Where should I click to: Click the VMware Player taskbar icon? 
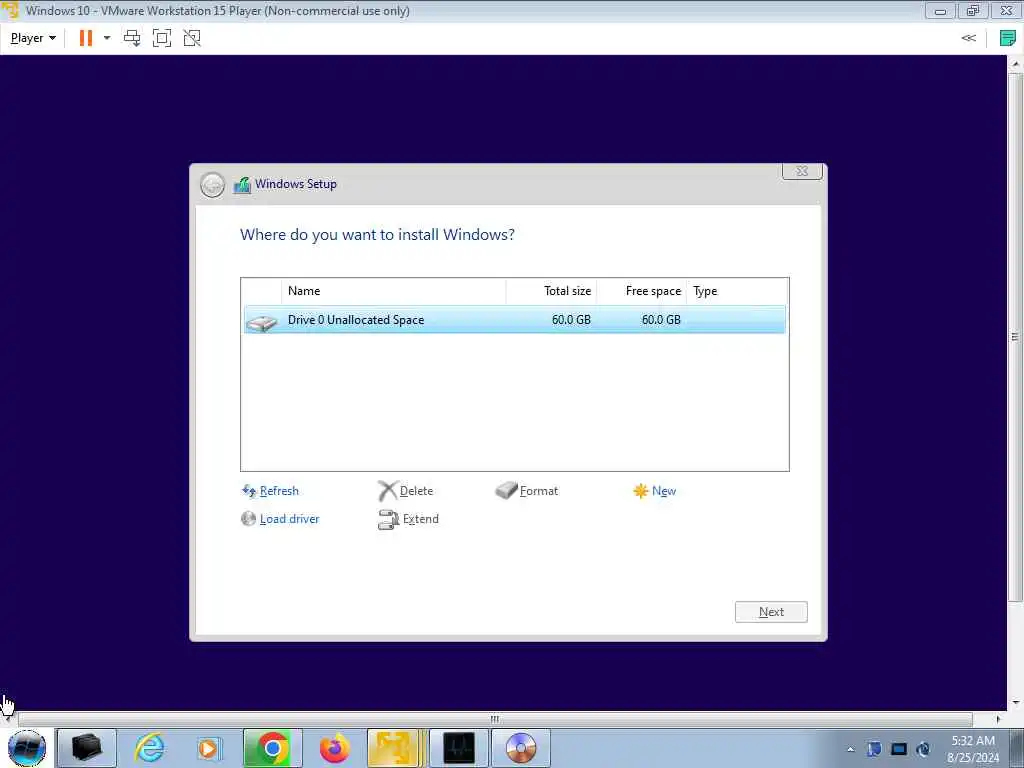click(394, 748)
